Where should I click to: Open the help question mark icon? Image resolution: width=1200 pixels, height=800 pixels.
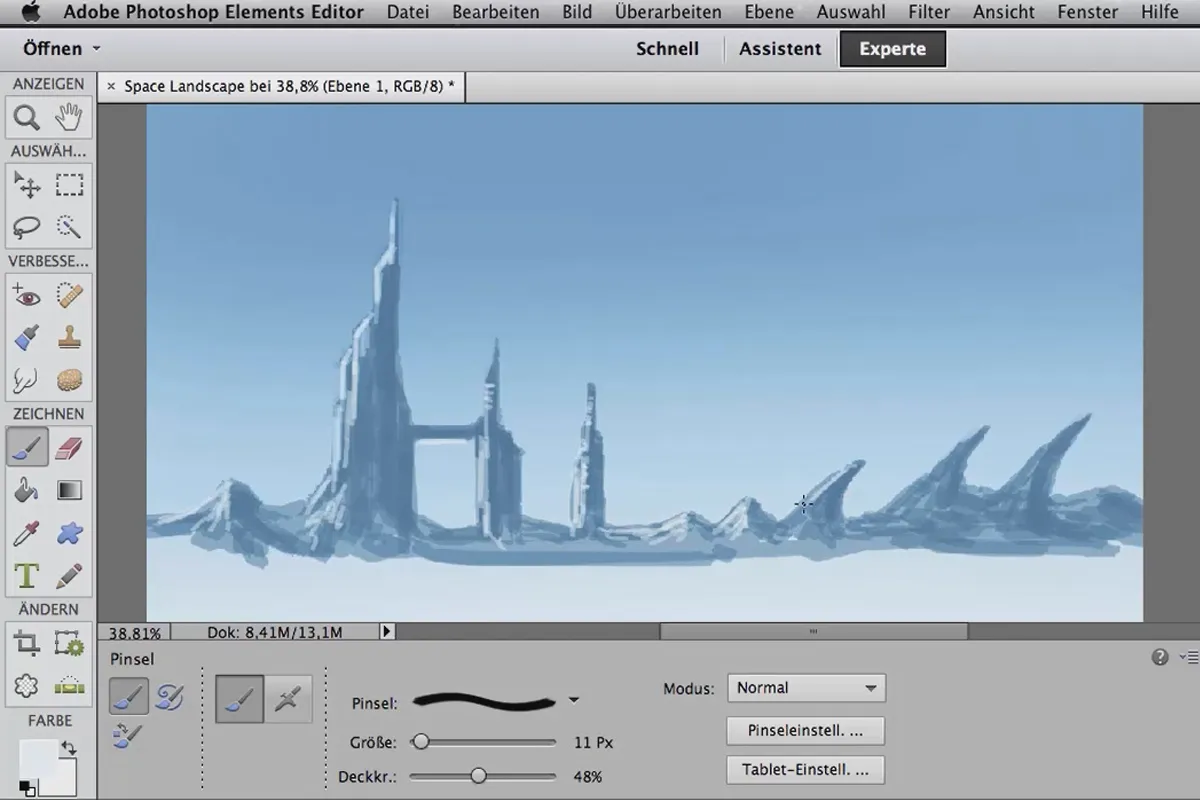1160,657
